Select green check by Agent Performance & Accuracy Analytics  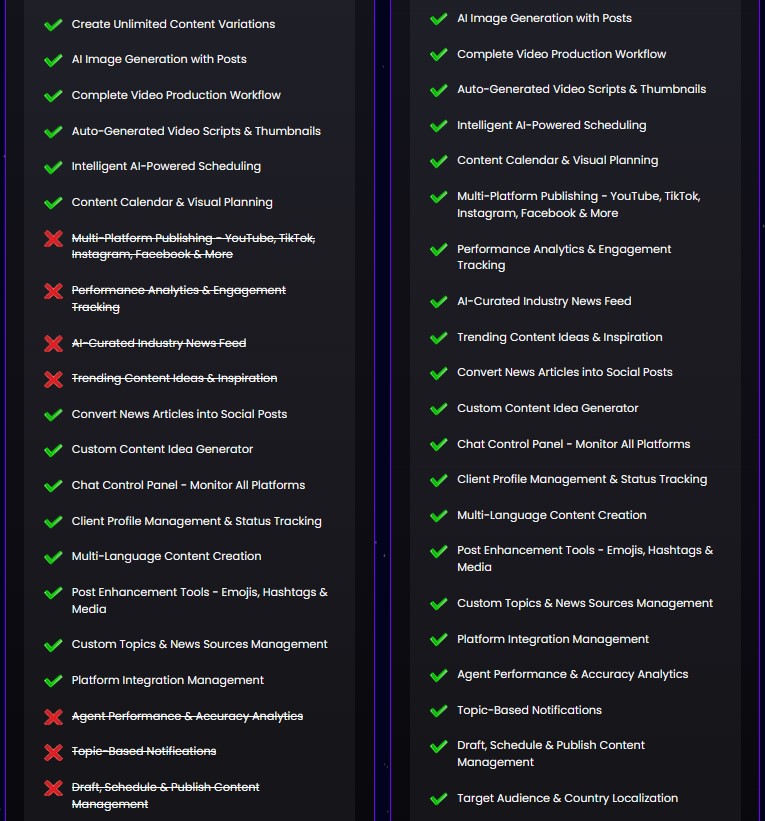point(438,675)
